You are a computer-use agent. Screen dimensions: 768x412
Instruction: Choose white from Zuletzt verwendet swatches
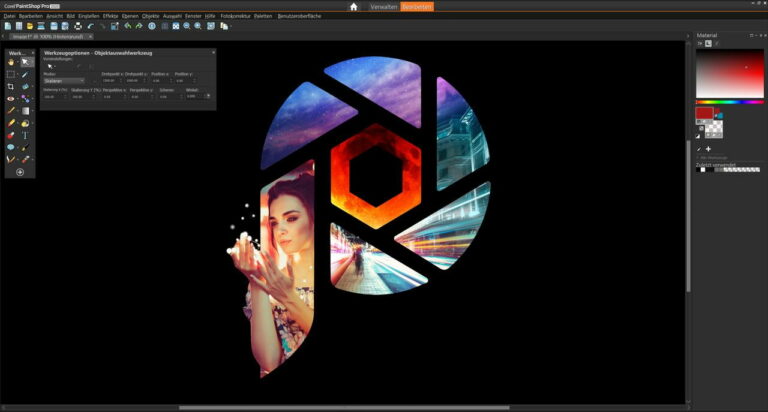click(703, 170)
